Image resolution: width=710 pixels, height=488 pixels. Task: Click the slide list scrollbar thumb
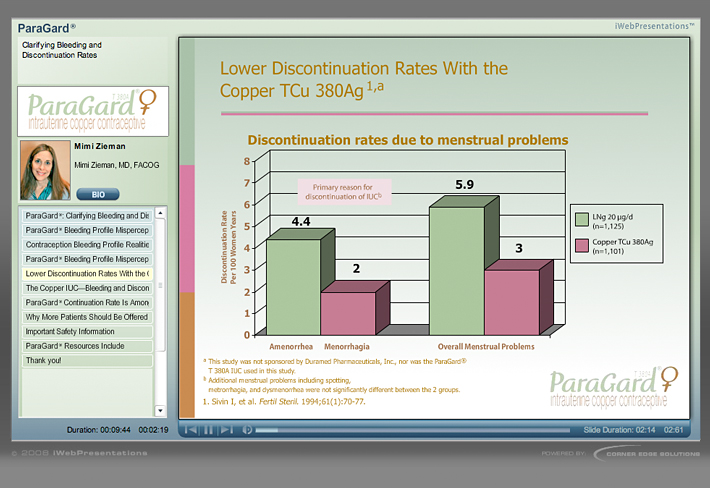pos(160,285)
